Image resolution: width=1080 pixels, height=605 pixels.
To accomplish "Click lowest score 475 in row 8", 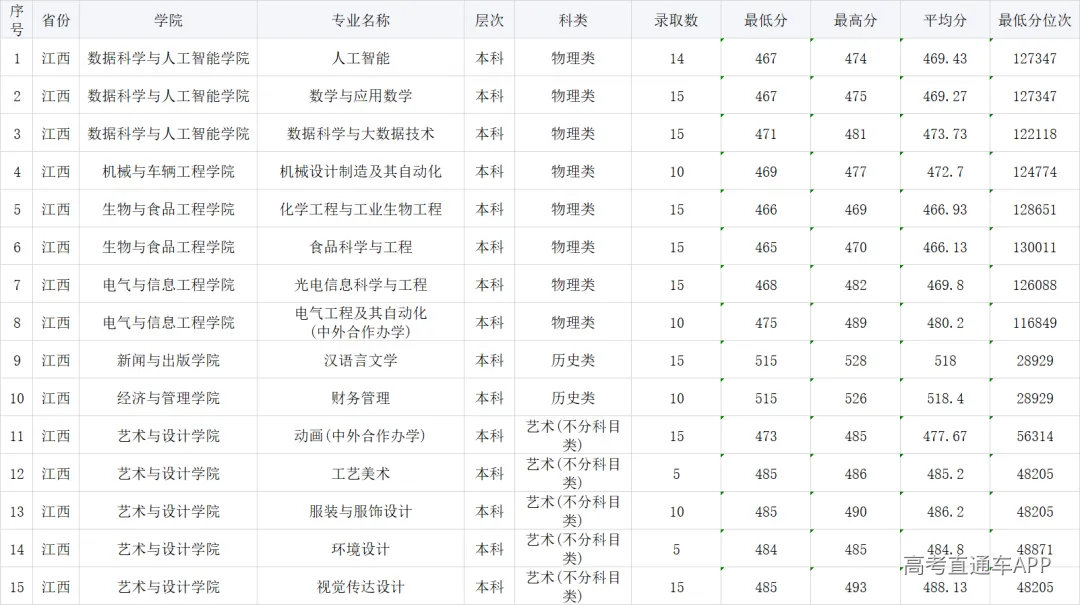I will [766, 322].
